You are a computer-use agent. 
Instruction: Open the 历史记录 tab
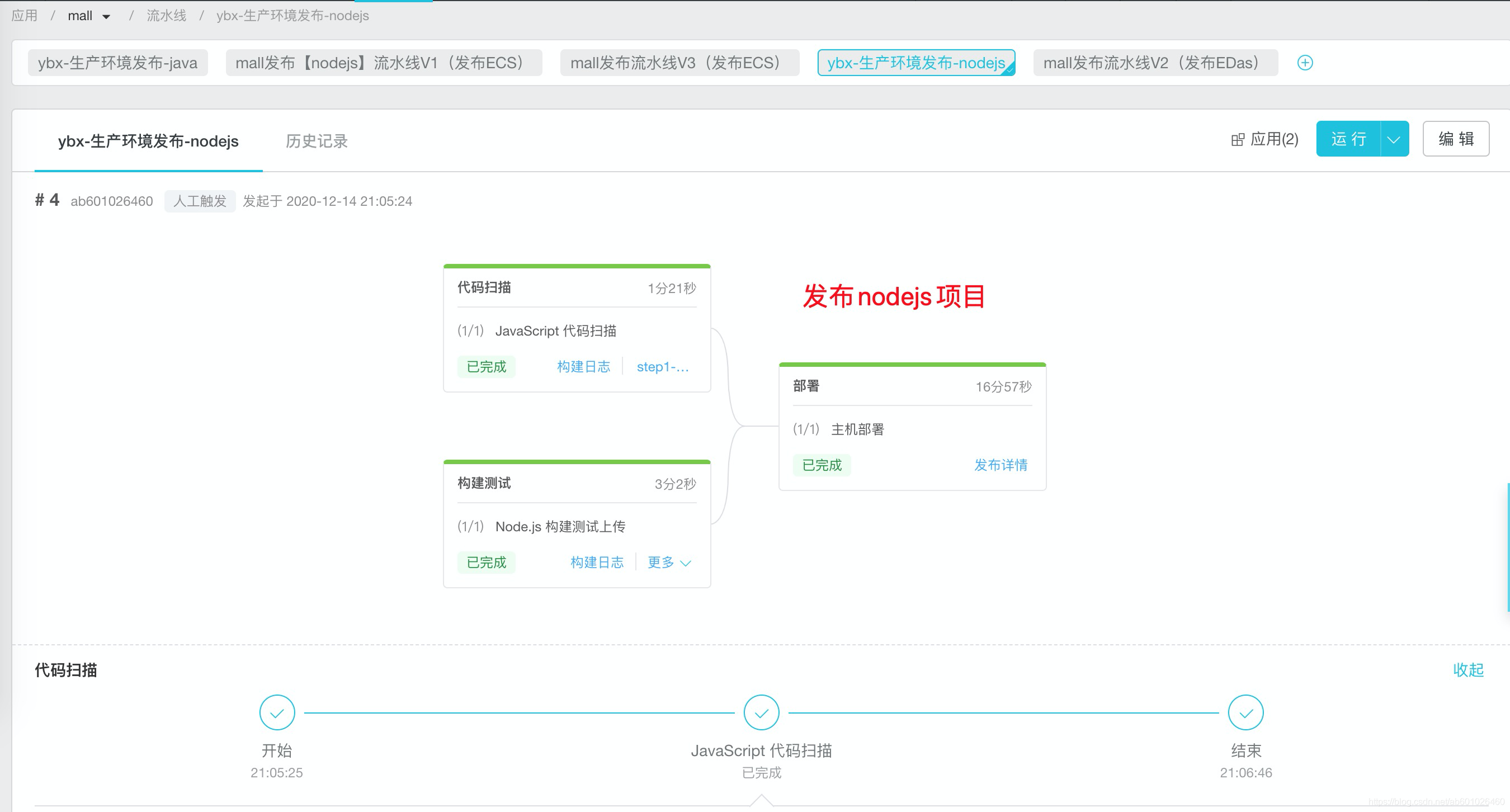[x=317, y=141]
